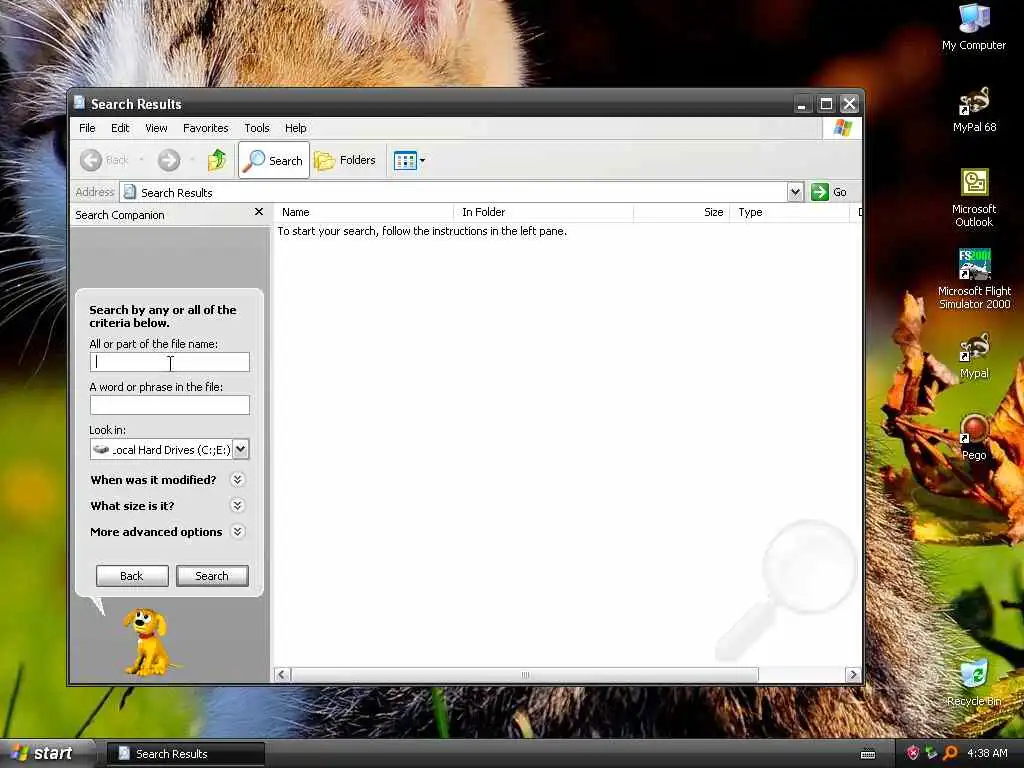
Task: Open the Favorites menu
Action: 206,128
